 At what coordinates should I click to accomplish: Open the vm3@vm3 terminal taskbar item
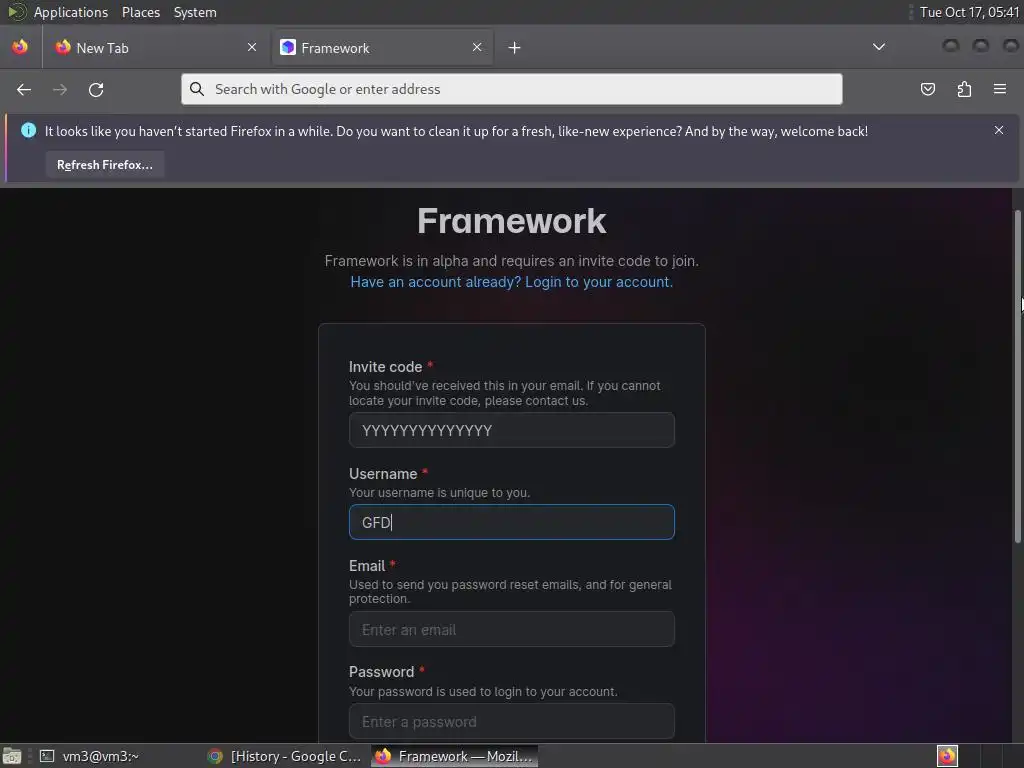pyautogui.click(x=91, y=756)
